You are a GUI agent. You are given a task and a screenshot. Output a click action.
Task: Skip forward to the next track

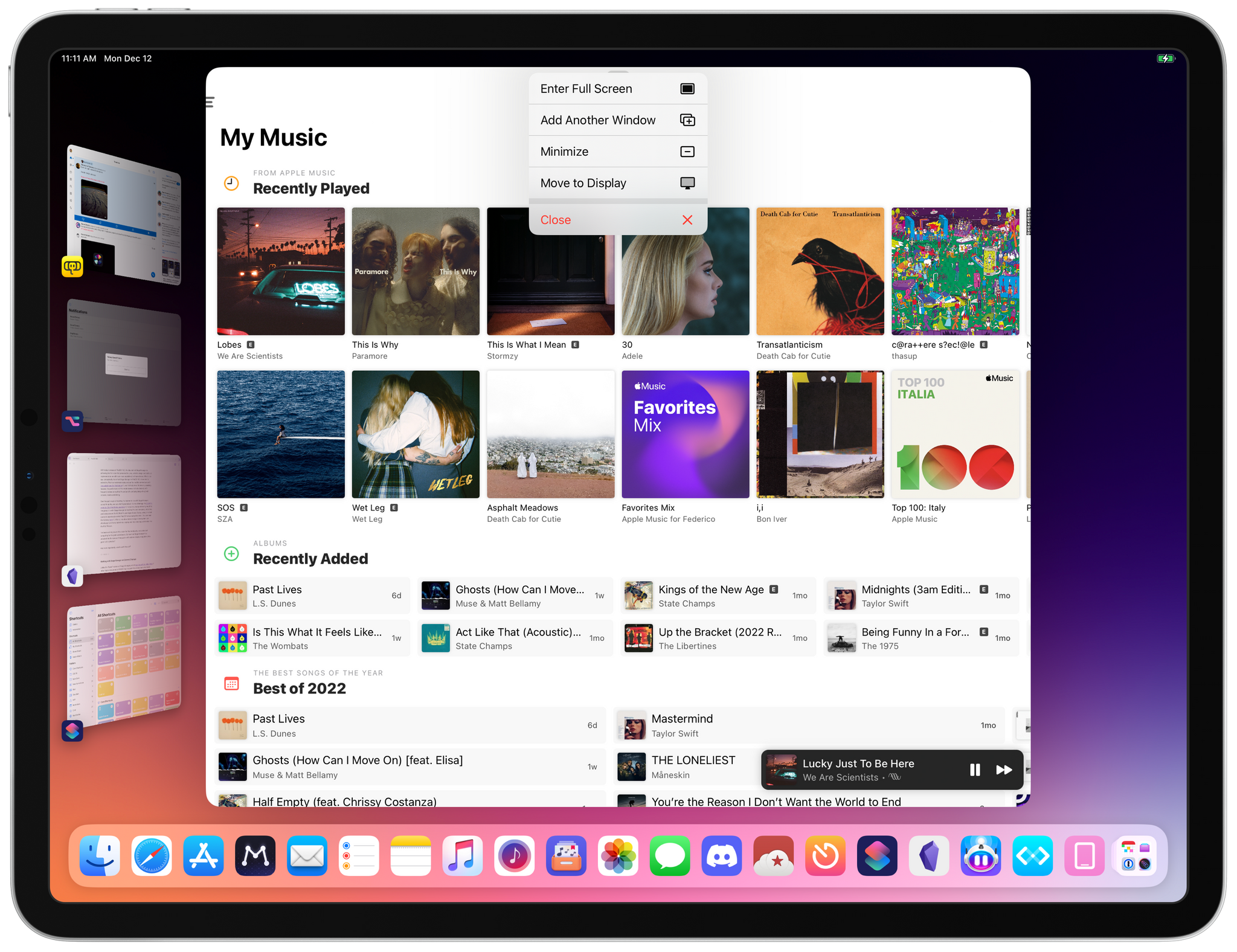[1004, 770]
